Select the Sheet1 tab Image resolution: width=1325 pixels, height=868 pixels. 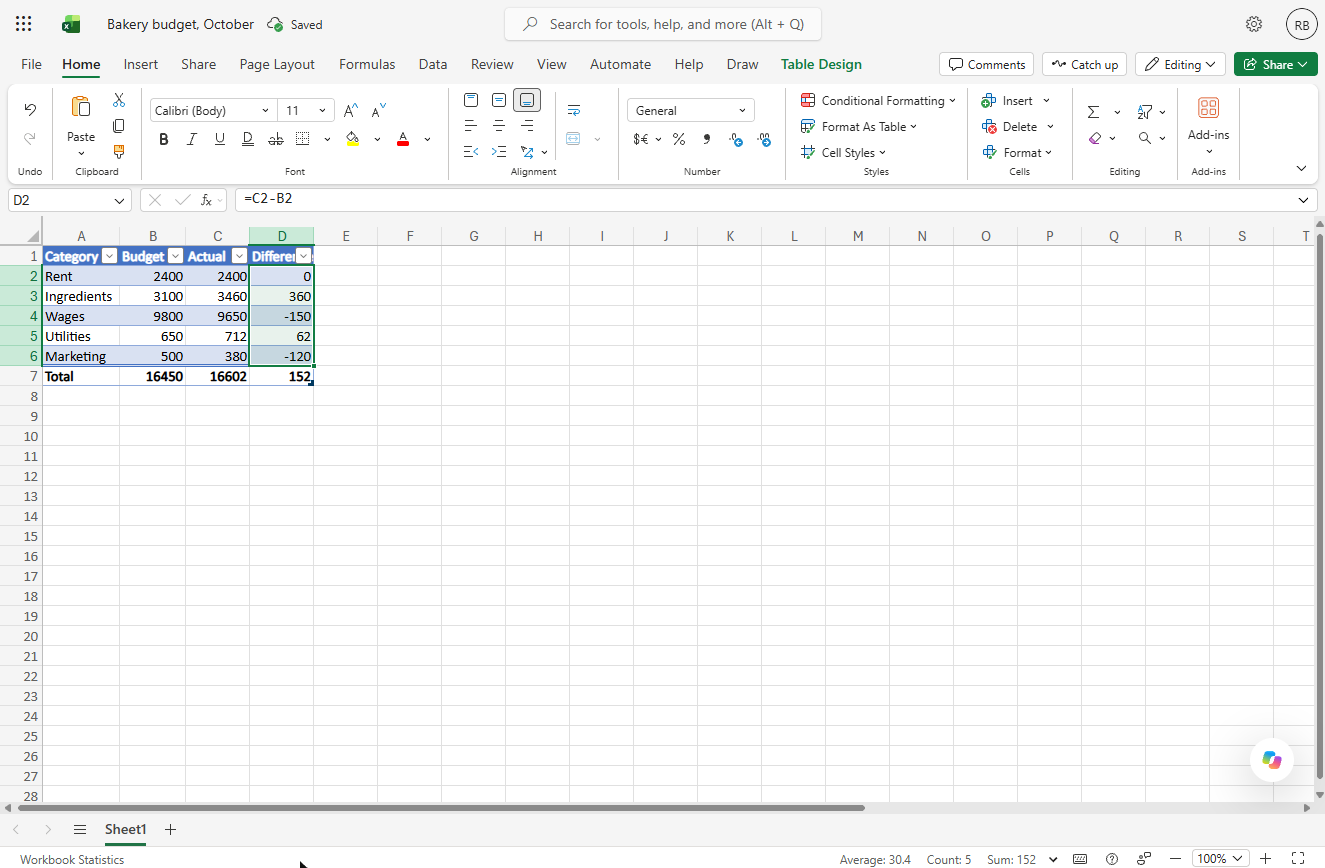pos(125,829)
